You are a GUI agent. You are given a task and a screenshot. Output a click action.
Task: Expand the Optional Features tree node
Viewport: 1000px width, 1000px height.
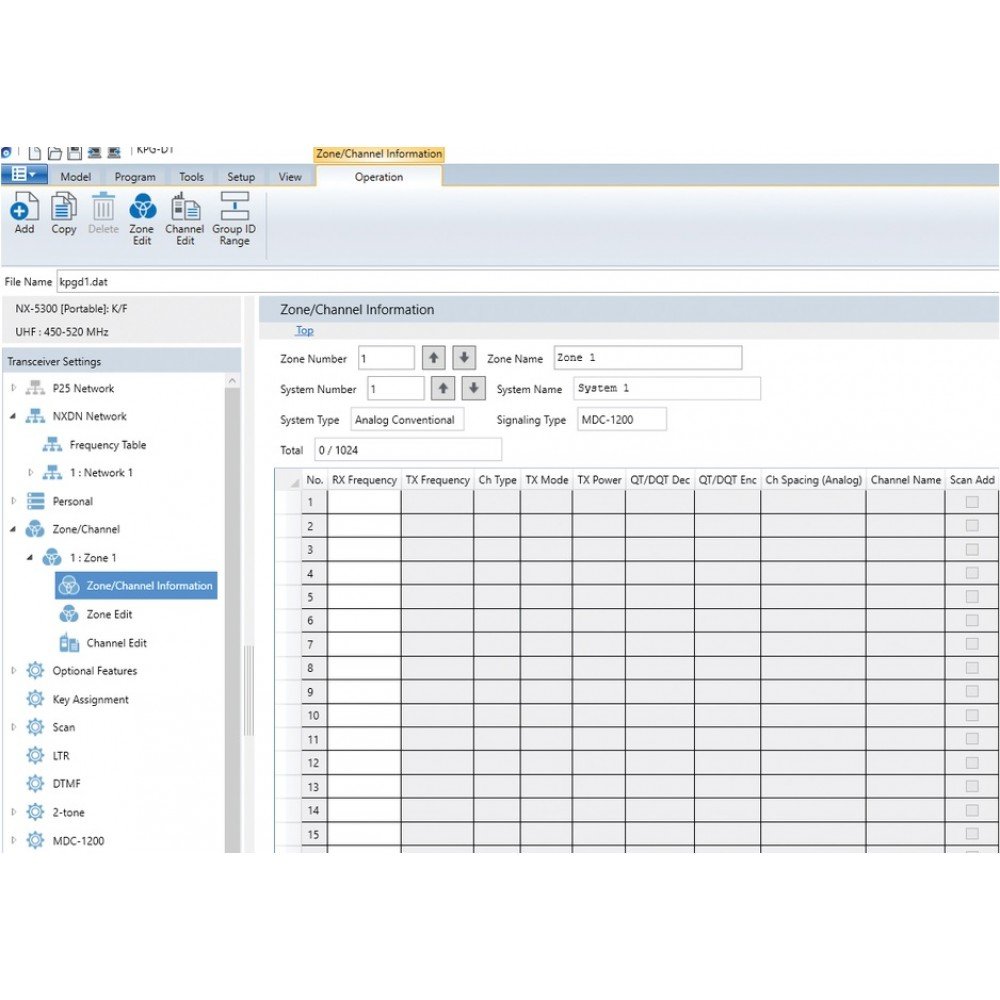(x=14, y=671)
